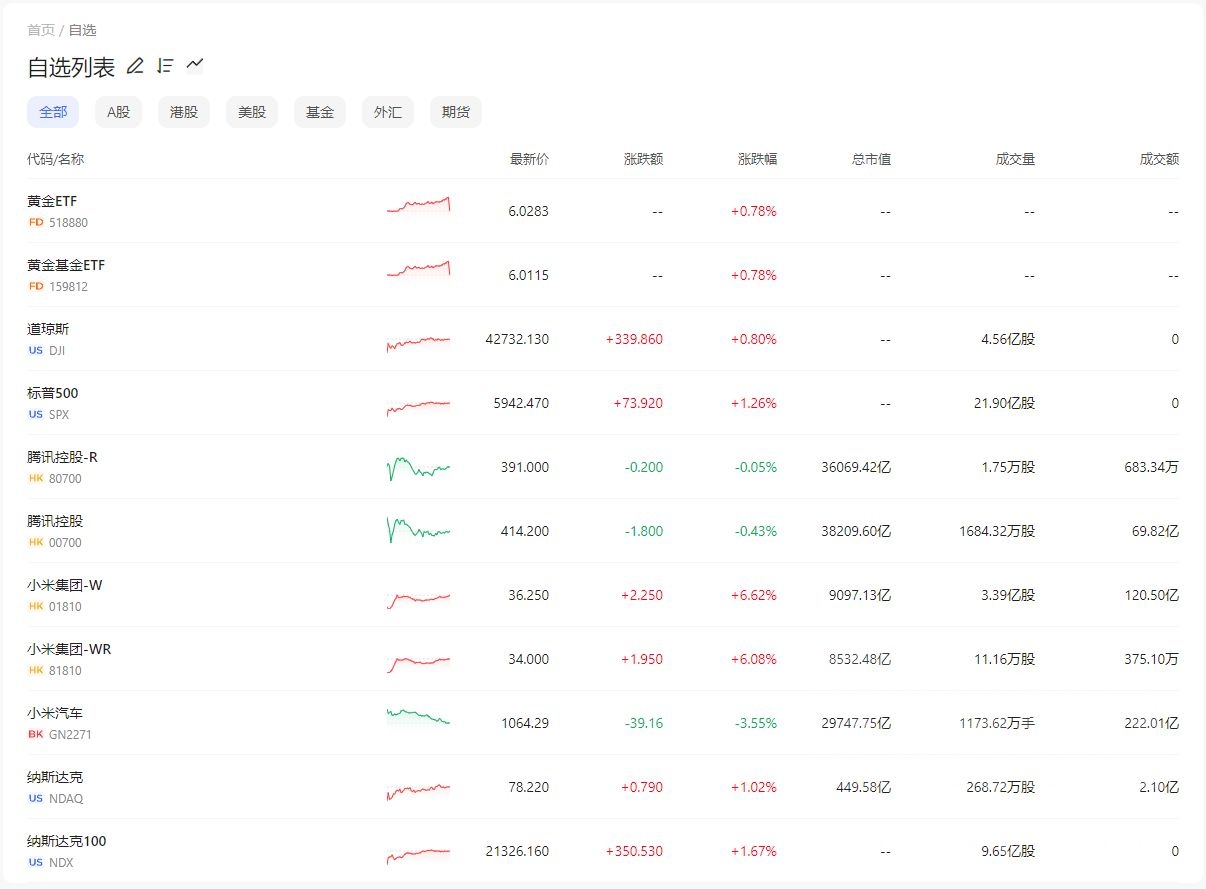
Task: Click the 全部 tab to show all stocks
Action: (x=53, y=112)
